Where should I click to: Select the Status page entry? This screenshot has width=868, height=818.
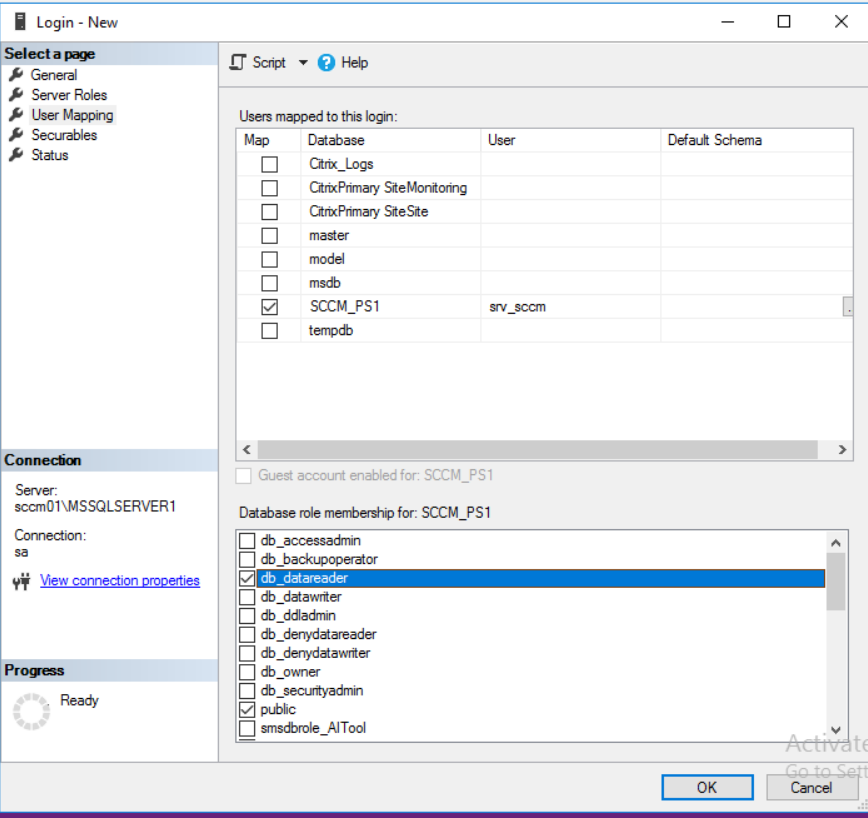pyautogui.click(x=48, y=154)
